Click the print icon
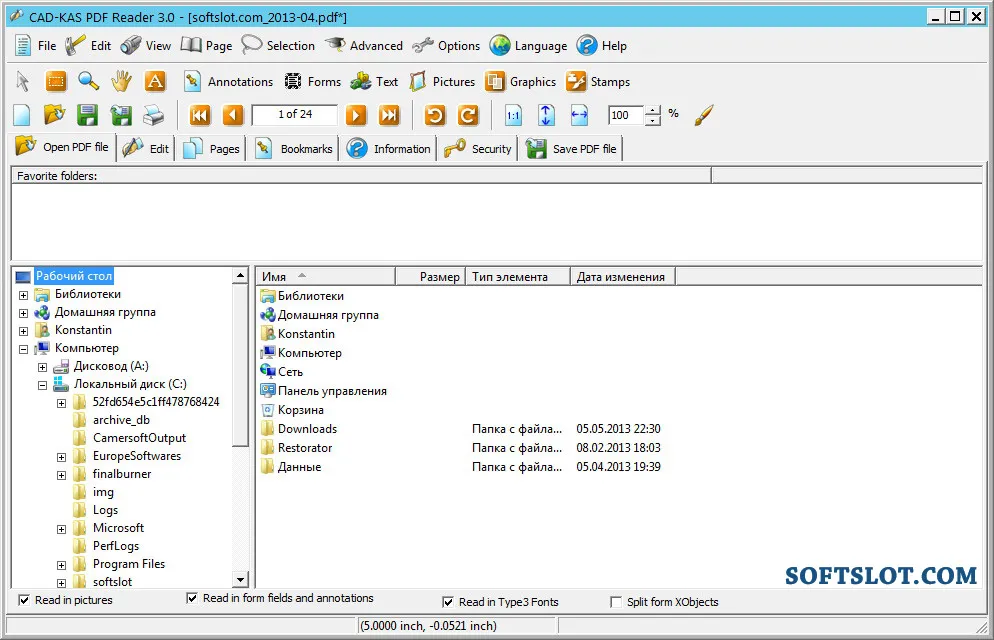The image size is (994, 640). (153, 115)
